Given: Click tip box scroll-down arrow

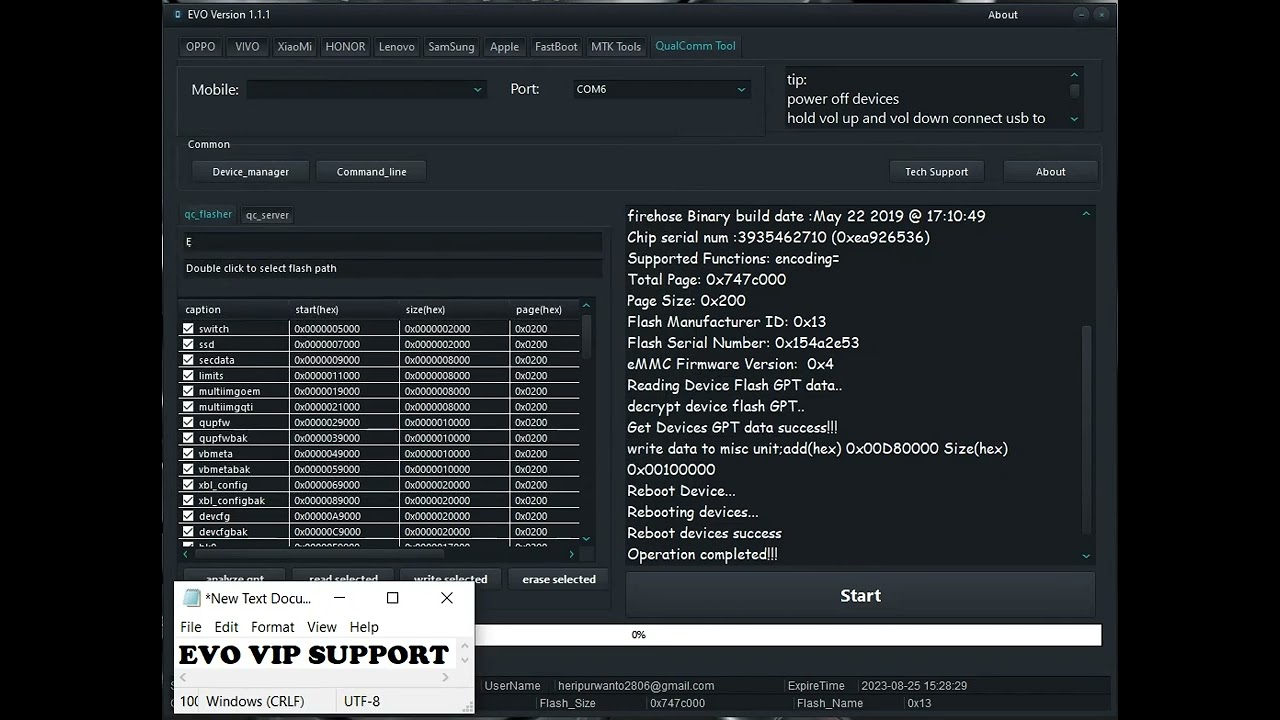Looking at the screenshot, I should tap(1075, 119).
